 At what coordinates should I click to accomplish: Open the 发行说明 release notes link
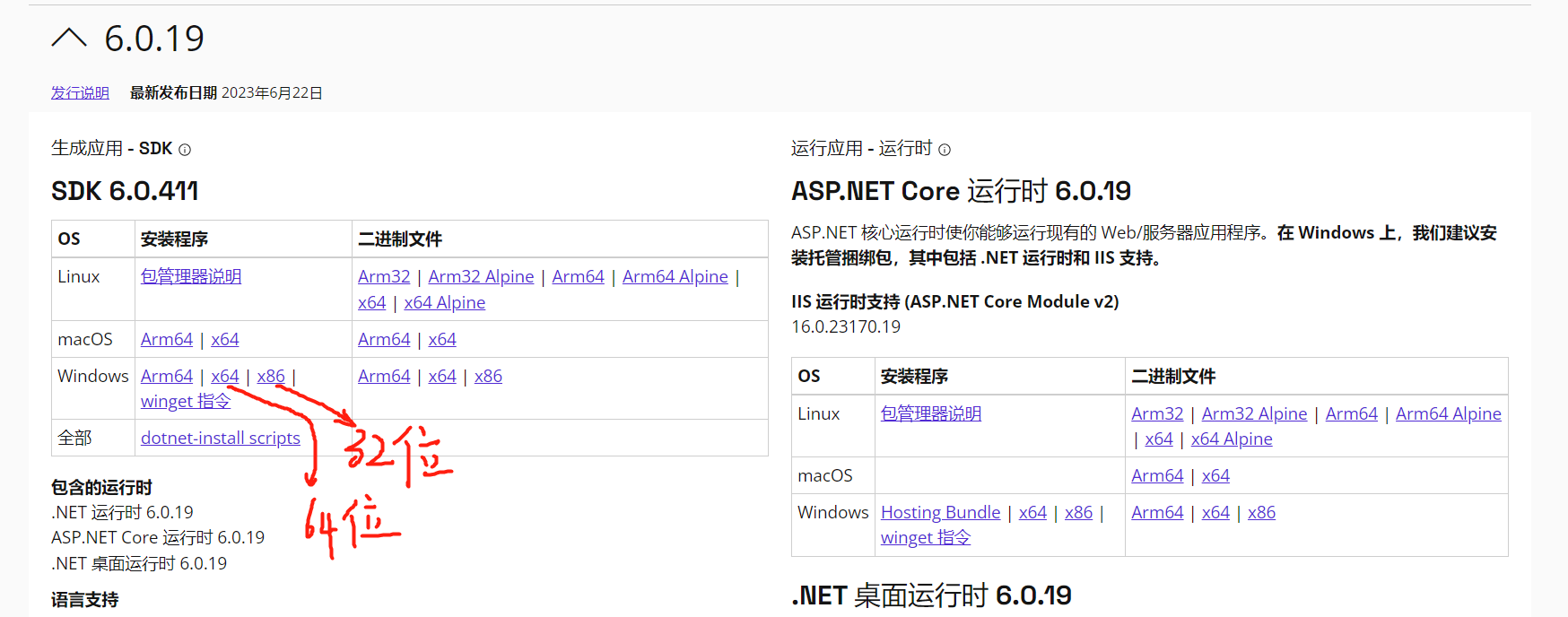tap(80, 92)
